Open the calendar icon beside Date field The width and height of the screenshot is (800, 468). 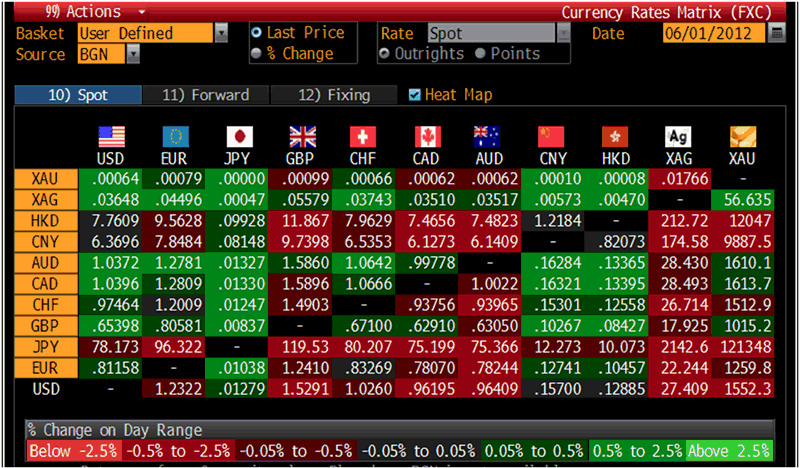777,33
